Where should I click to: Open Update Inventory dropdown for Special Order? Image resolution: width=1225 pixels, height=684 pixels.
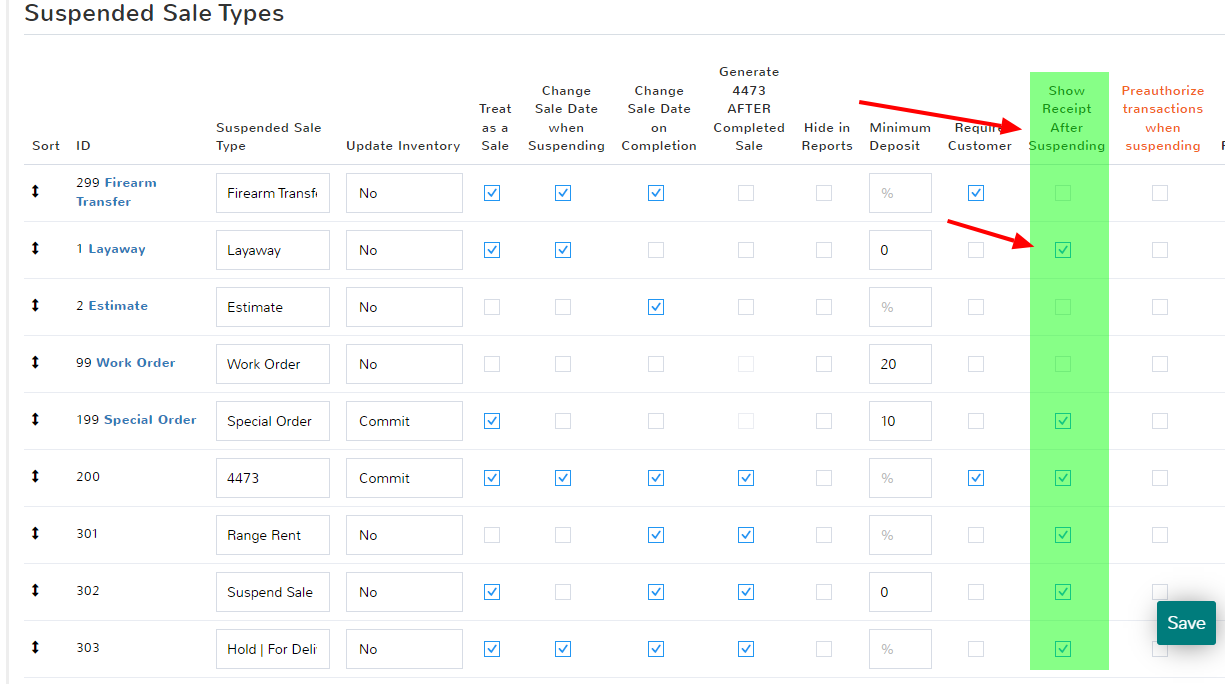[x=404, y=421]
